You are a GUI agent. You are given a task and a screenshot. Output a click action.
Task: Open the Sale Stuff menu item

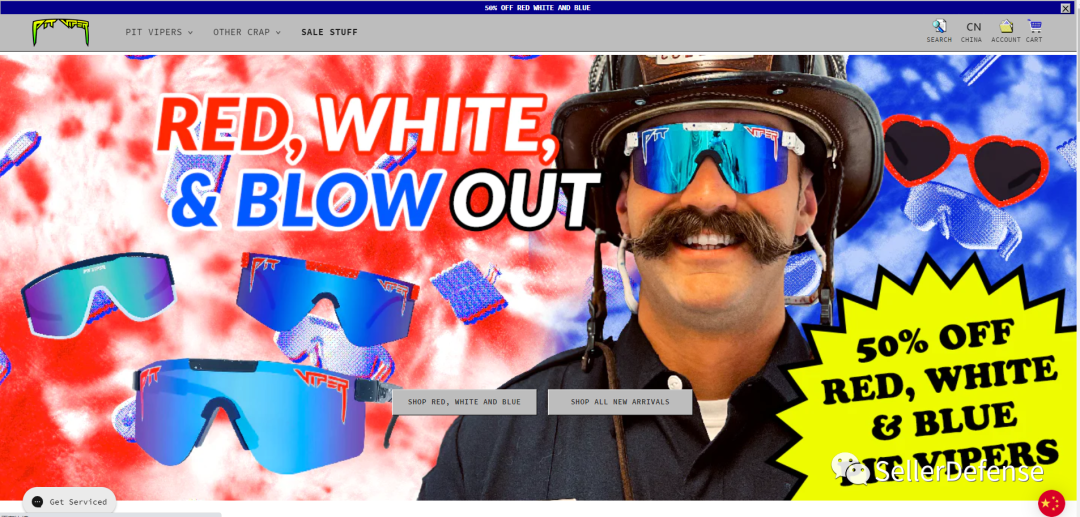click(x=329, y=32)
